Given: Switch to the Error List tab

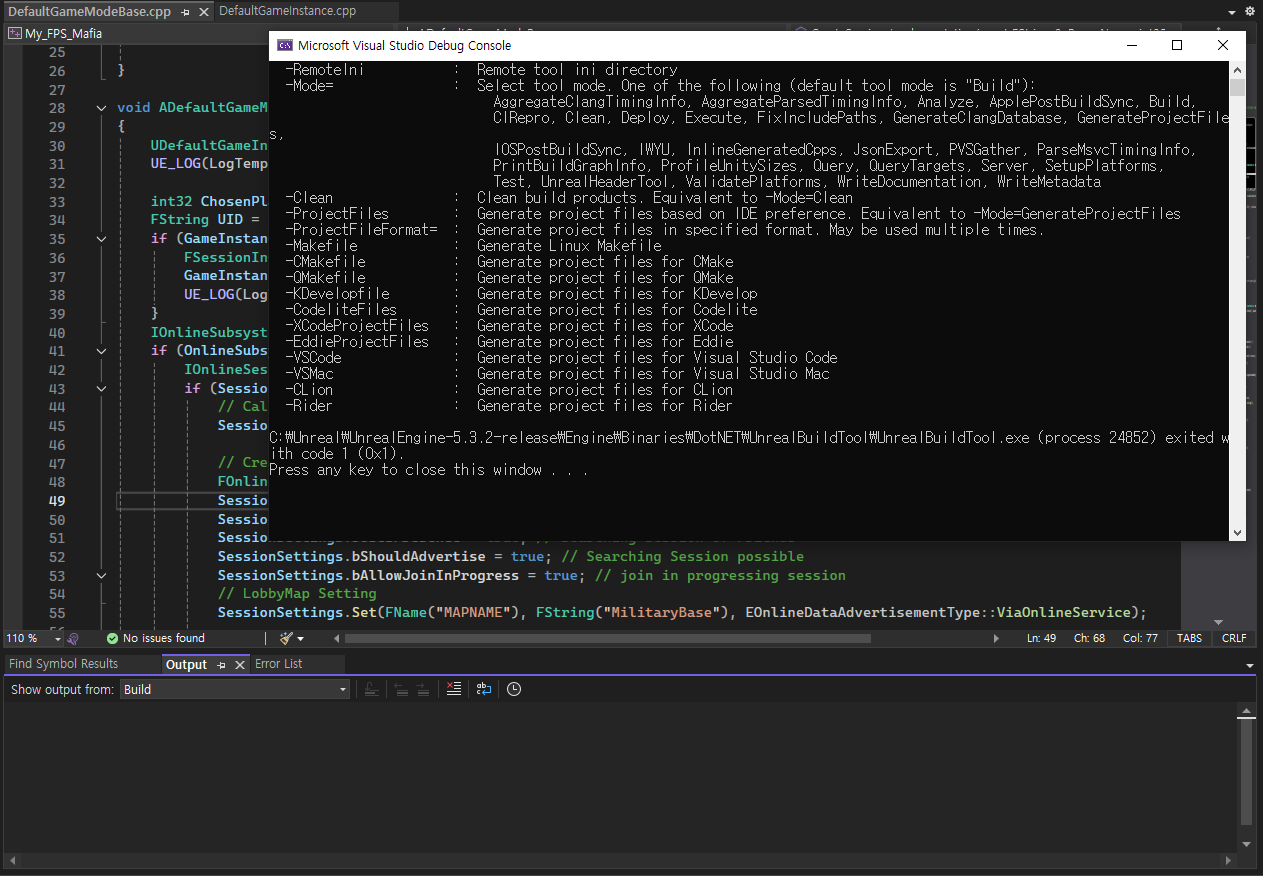Looking at the screenshot, I should [x=278, y=664].
